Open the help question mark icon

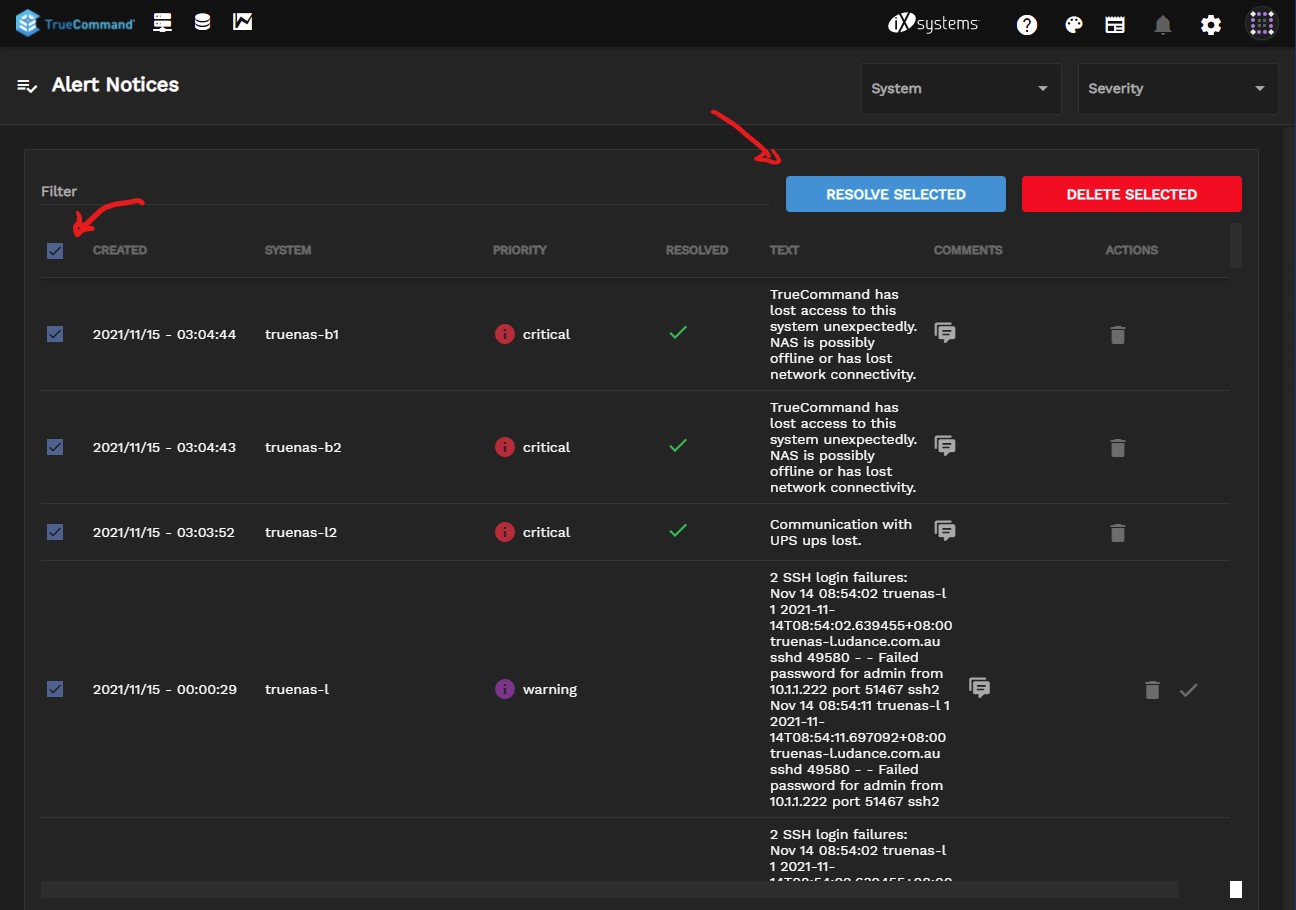1027,25
